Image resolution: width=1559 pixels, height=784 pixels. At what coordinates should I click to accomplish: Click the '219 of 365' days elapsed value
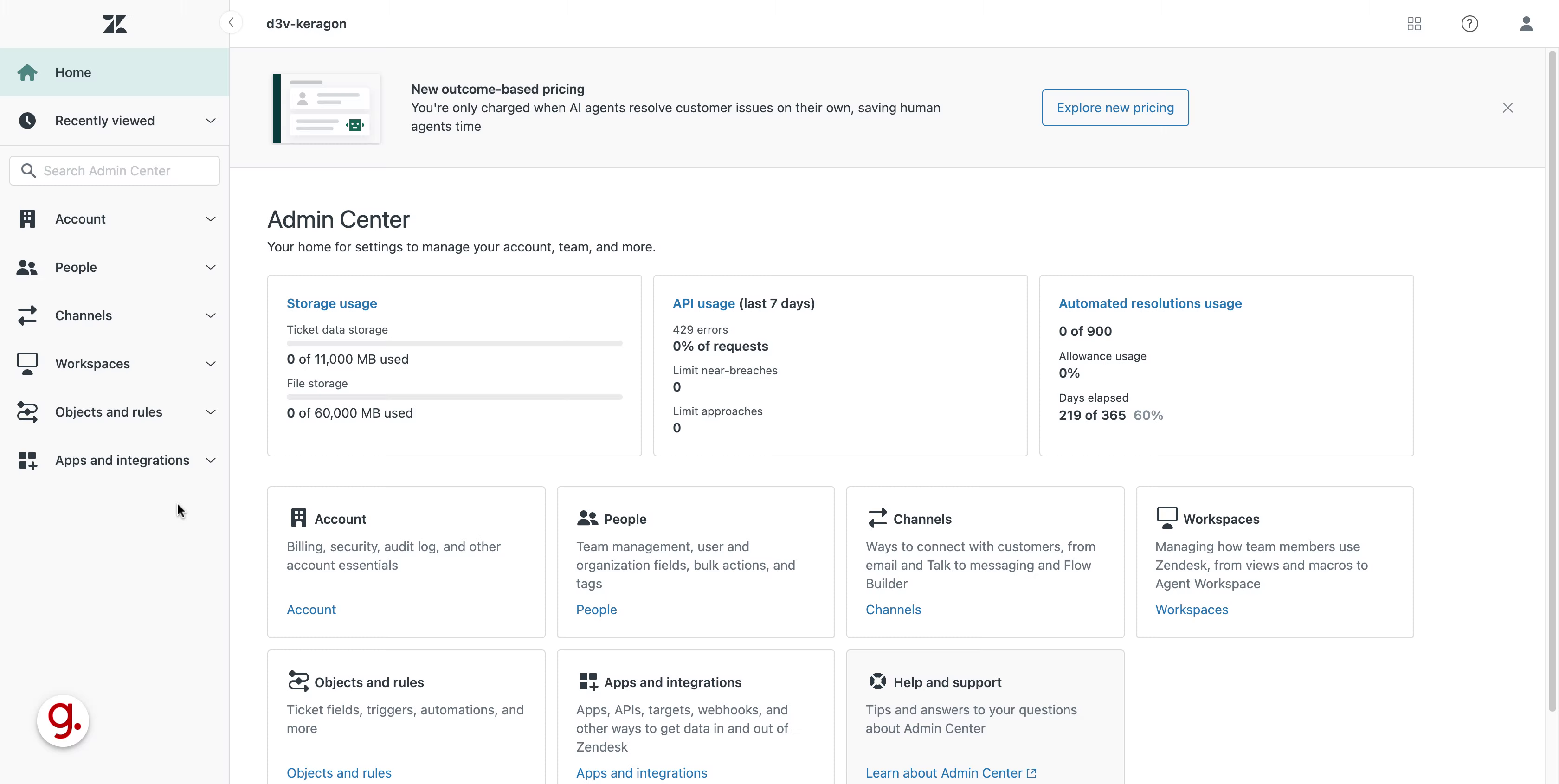click(x=1092, y=415)
